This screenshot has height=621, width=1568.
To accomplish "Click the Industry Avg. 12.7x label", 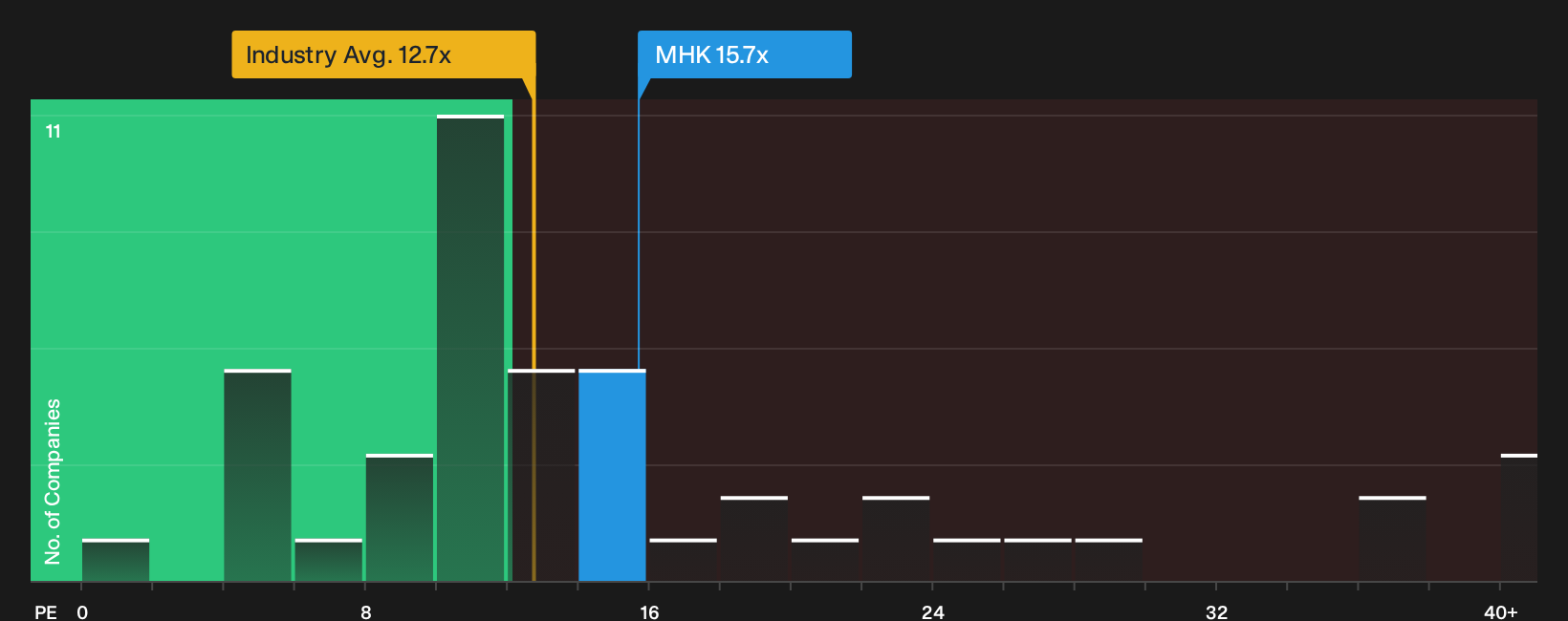I will pos(383,54).
